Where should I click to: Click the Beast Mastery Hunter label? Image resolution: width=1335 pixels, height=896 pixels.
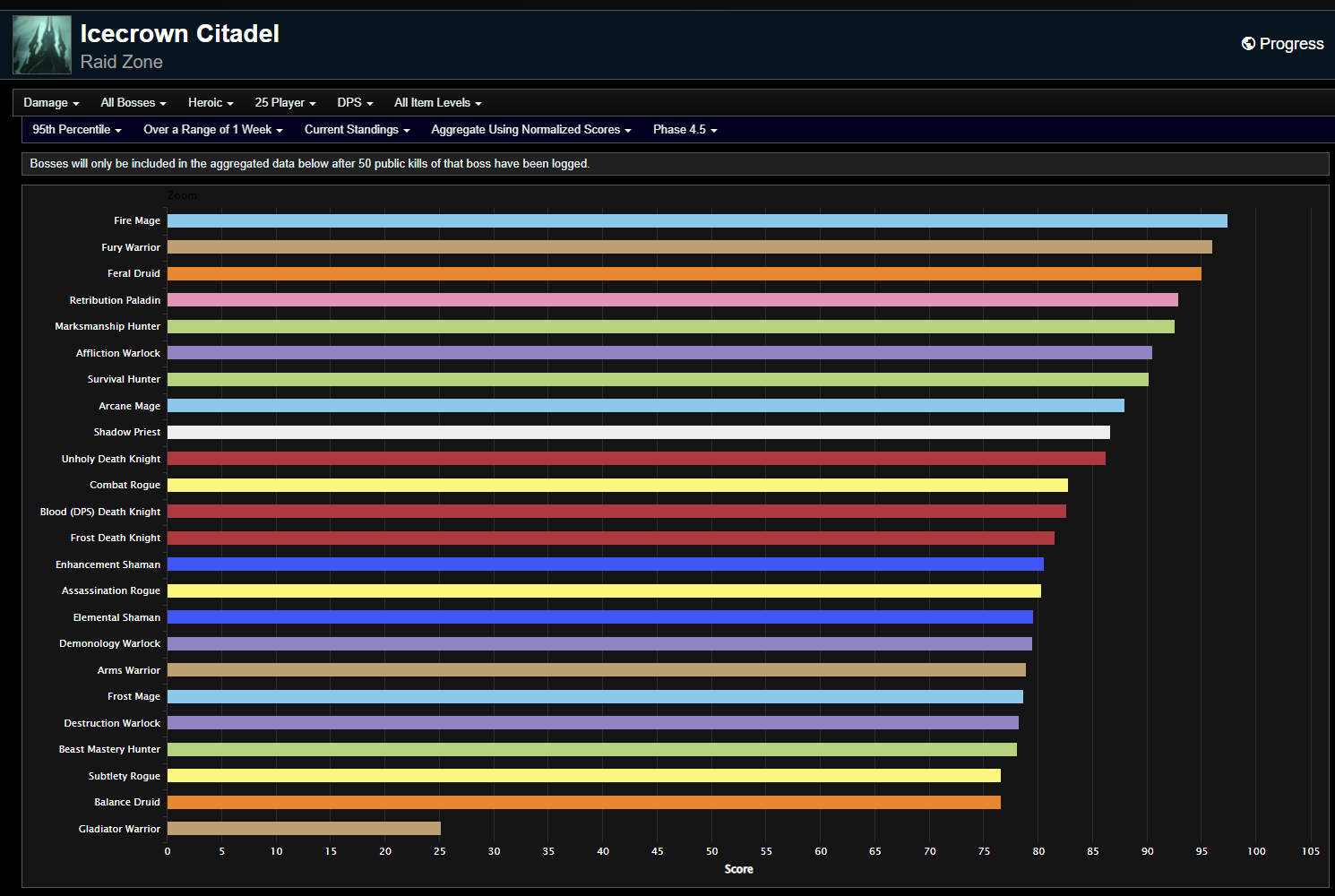[x=109, y=749]
